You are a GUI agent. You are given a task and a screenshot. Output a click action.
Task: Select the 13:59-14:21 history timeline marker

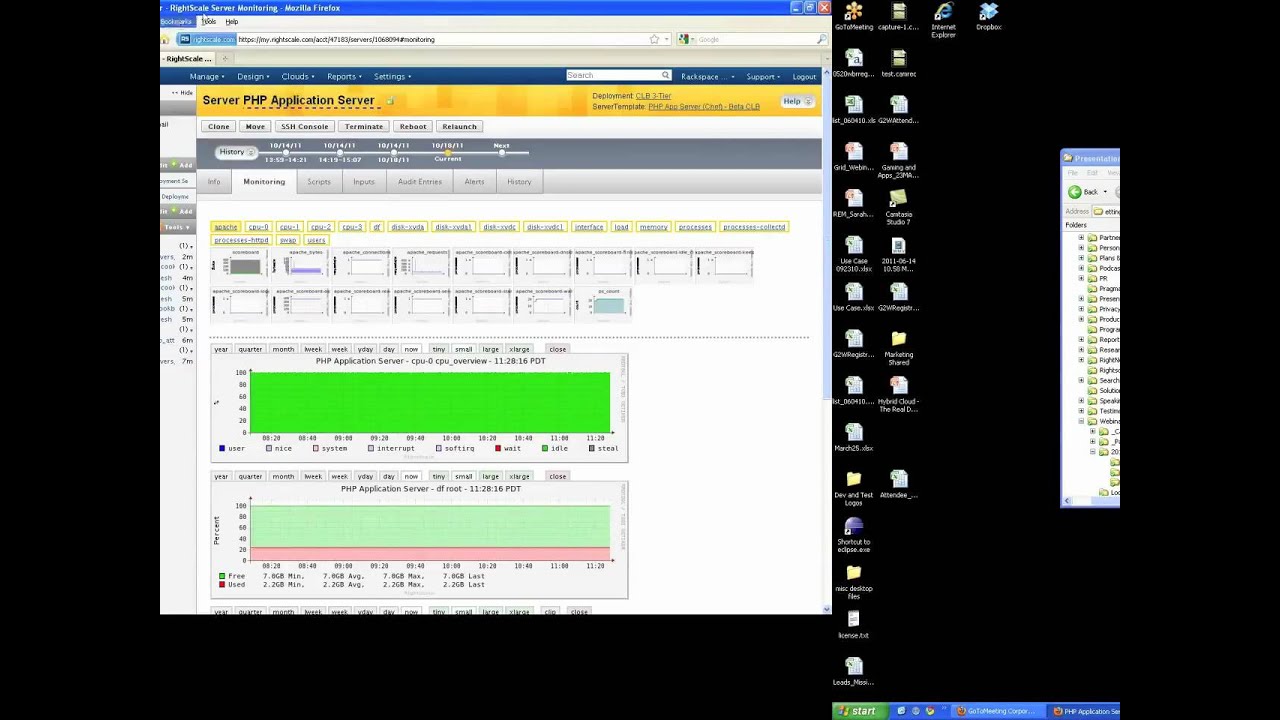pos(285,152)
